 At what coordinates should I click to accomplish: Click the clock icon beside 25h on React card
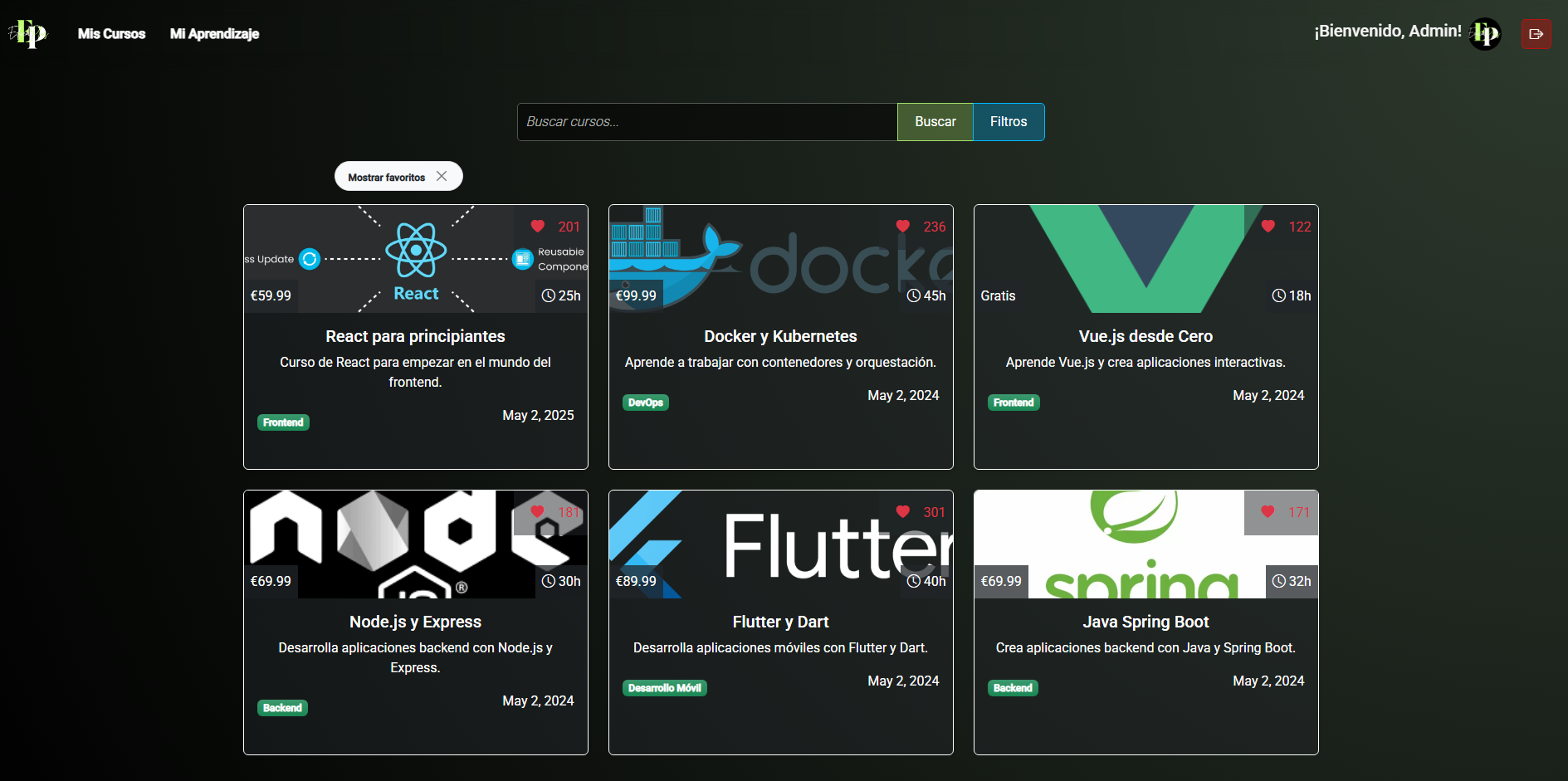(x=548, y=295)
